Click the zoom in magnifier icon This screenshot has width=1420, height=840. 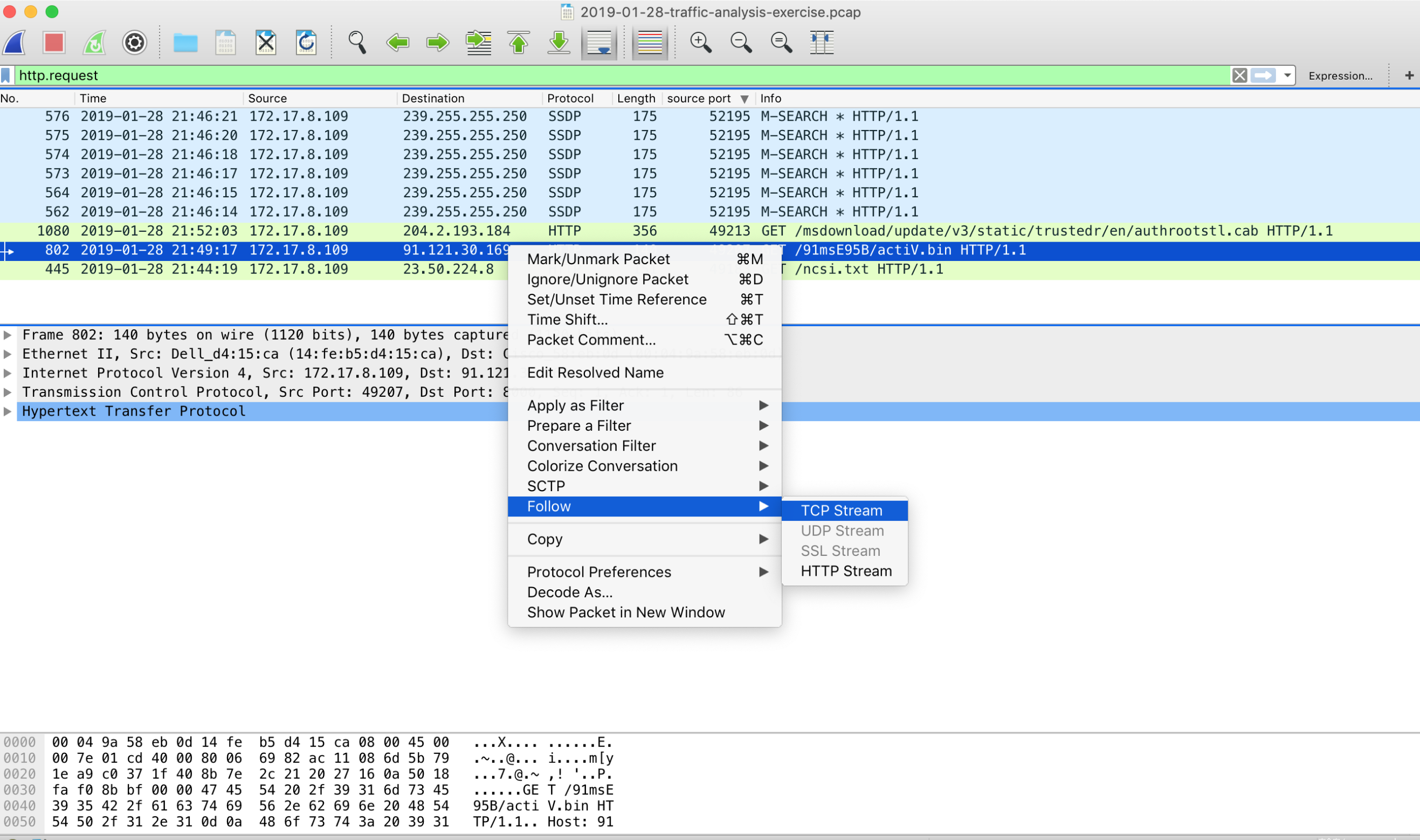point(700,43)
